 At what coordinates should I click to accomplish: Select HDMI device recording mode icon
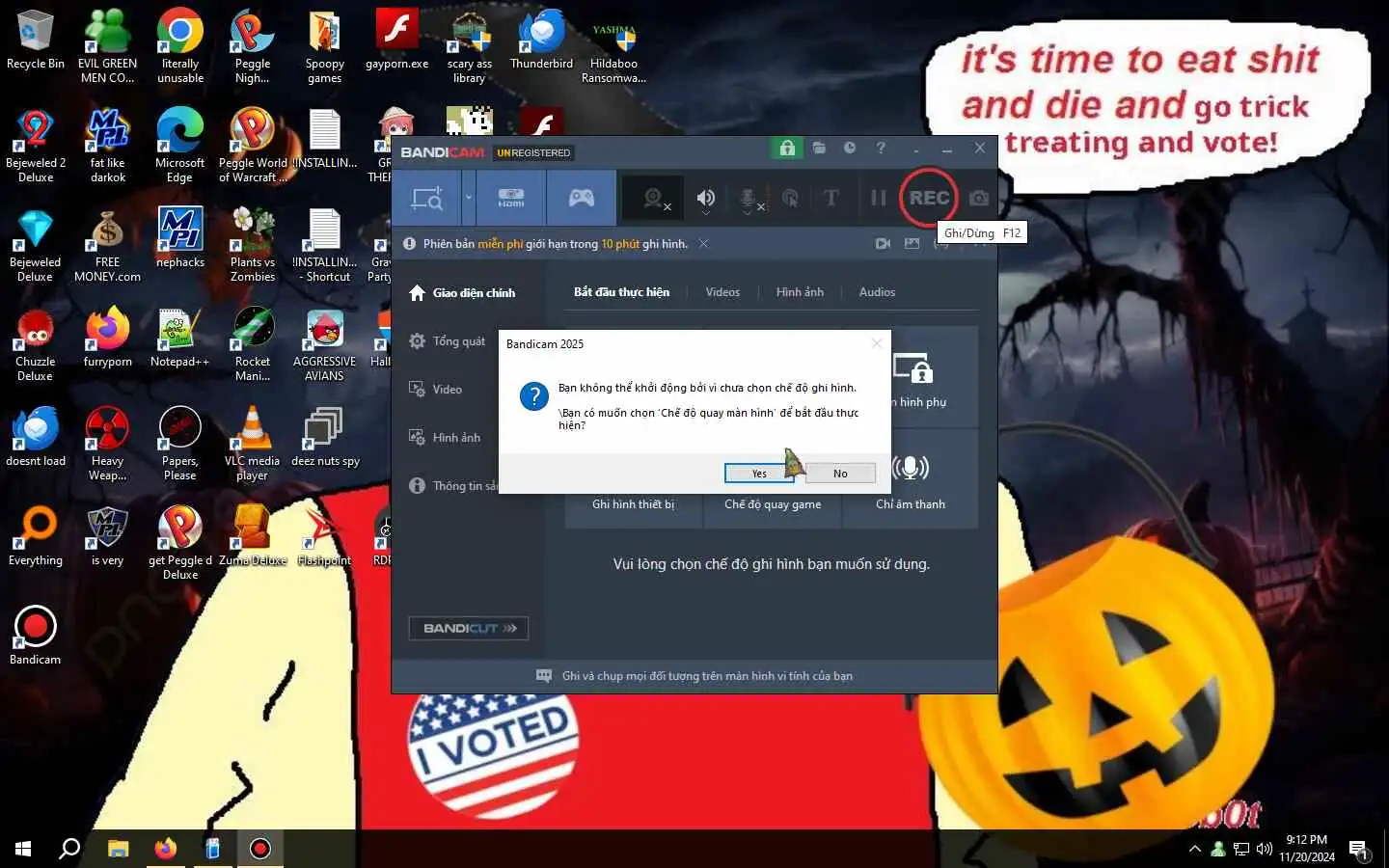tap(511, 198)
